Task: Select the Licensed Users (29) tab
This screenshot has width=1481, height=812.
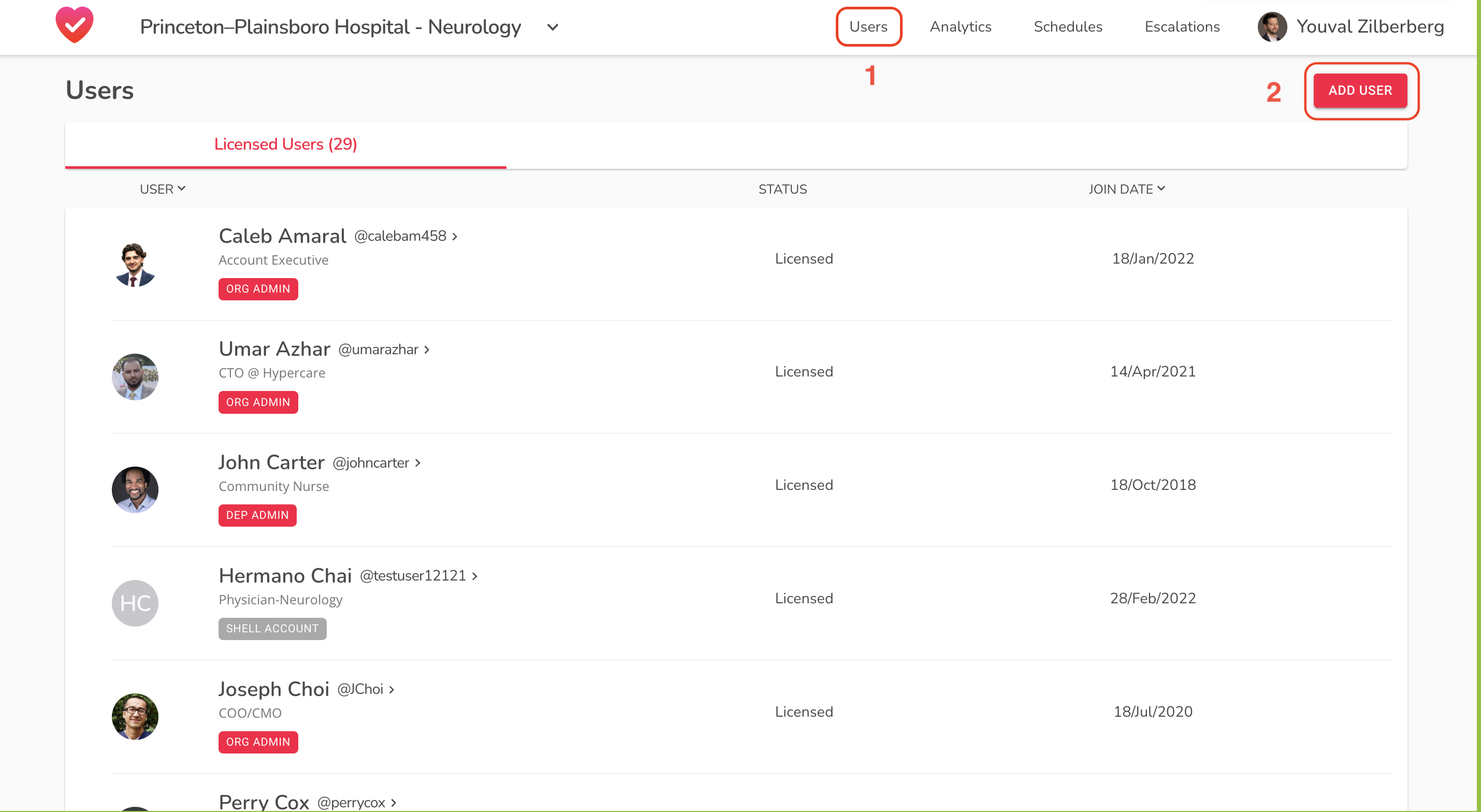Action: (x=286, y=144)
